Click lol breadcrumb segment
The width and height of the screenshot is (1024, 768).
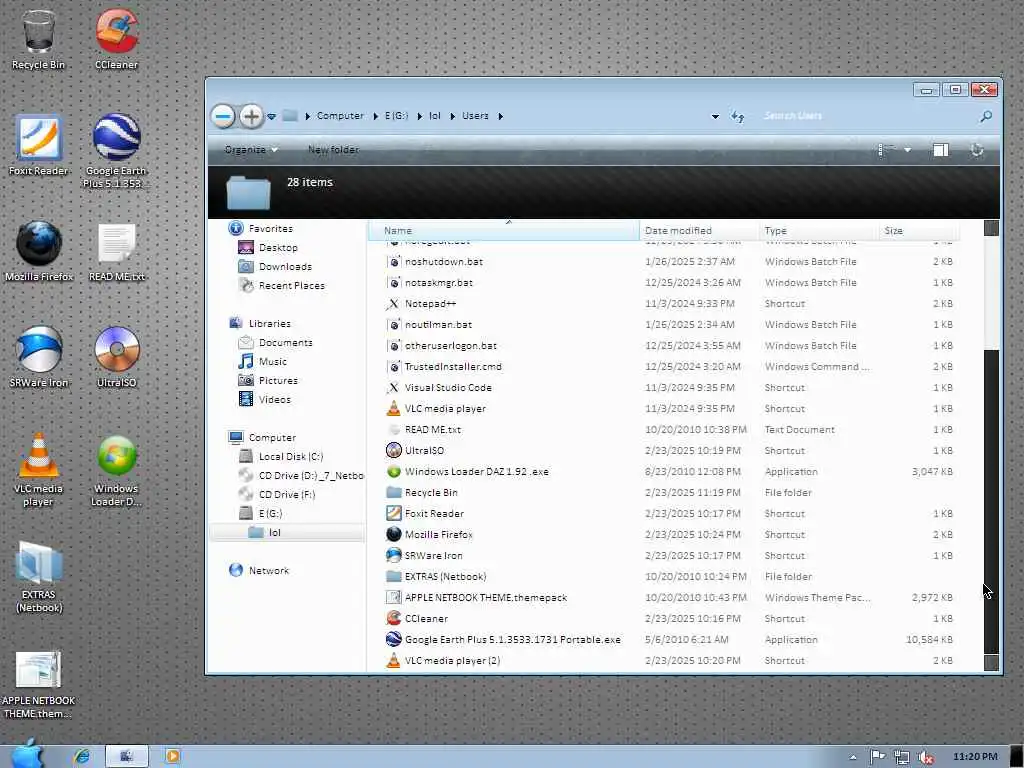coord(435,116)
